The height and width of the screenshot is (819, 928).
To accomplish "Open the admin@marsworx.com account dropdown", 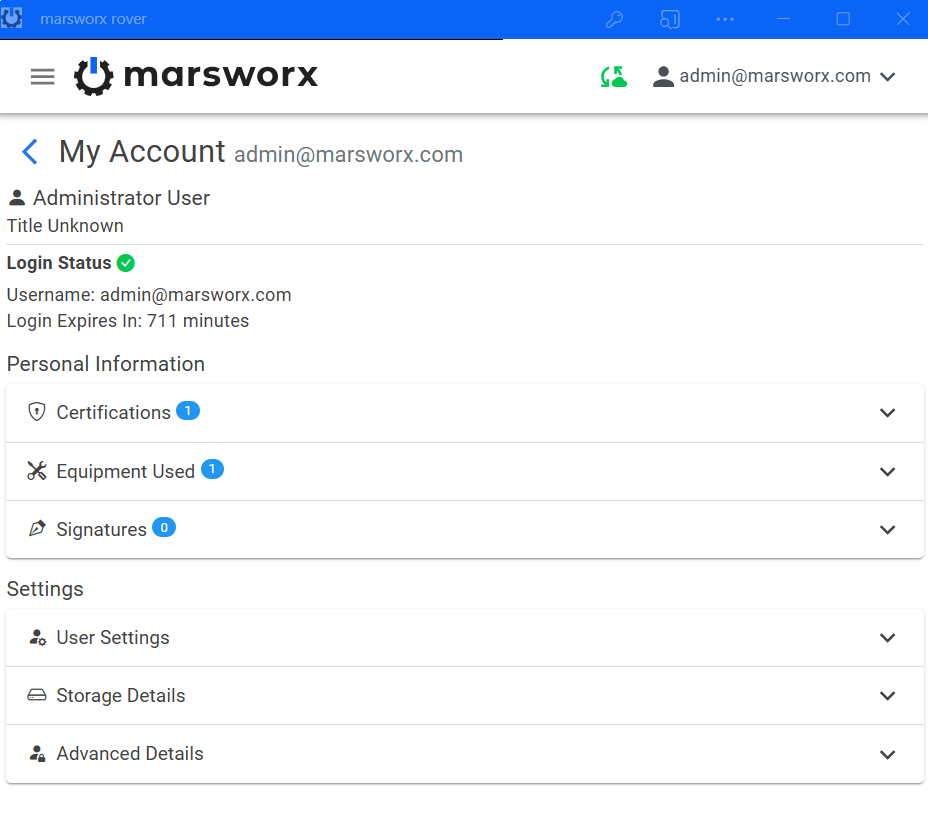I will 774,76.
